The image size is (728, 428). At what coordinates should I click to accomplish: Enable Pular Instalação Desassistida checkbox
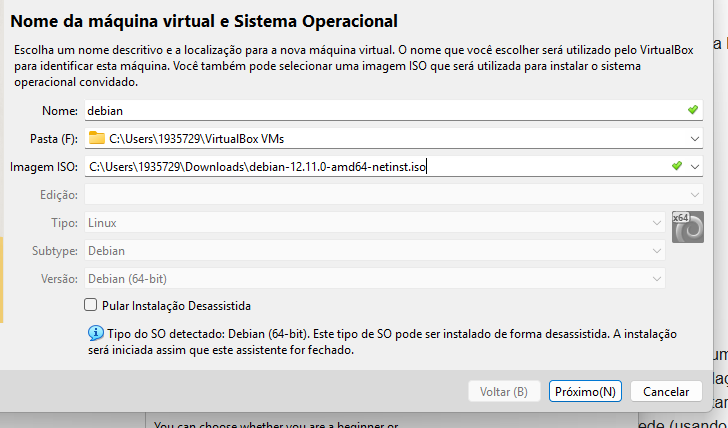tap(91, 305)
